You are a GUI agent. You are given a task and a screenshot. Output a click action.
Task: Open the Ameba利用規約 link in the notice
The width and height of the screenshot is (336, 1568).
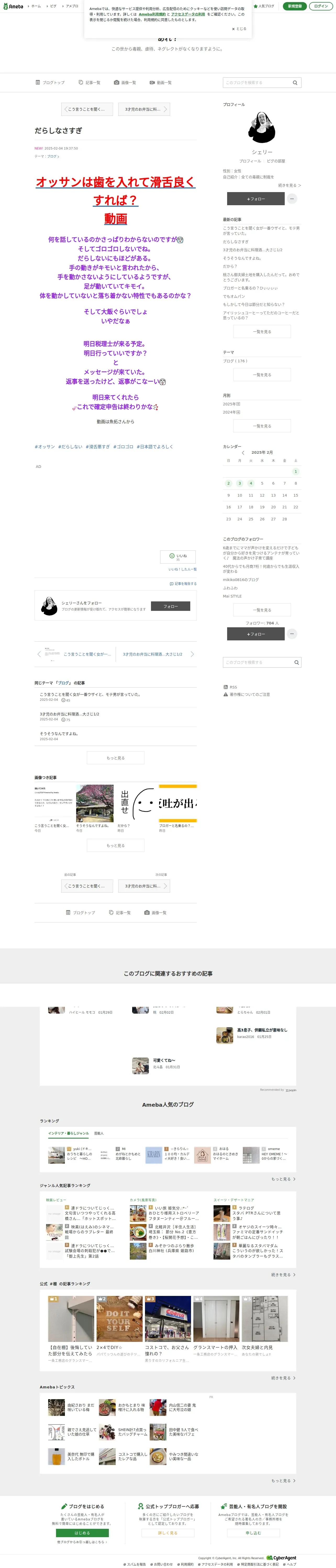point(152,14)
